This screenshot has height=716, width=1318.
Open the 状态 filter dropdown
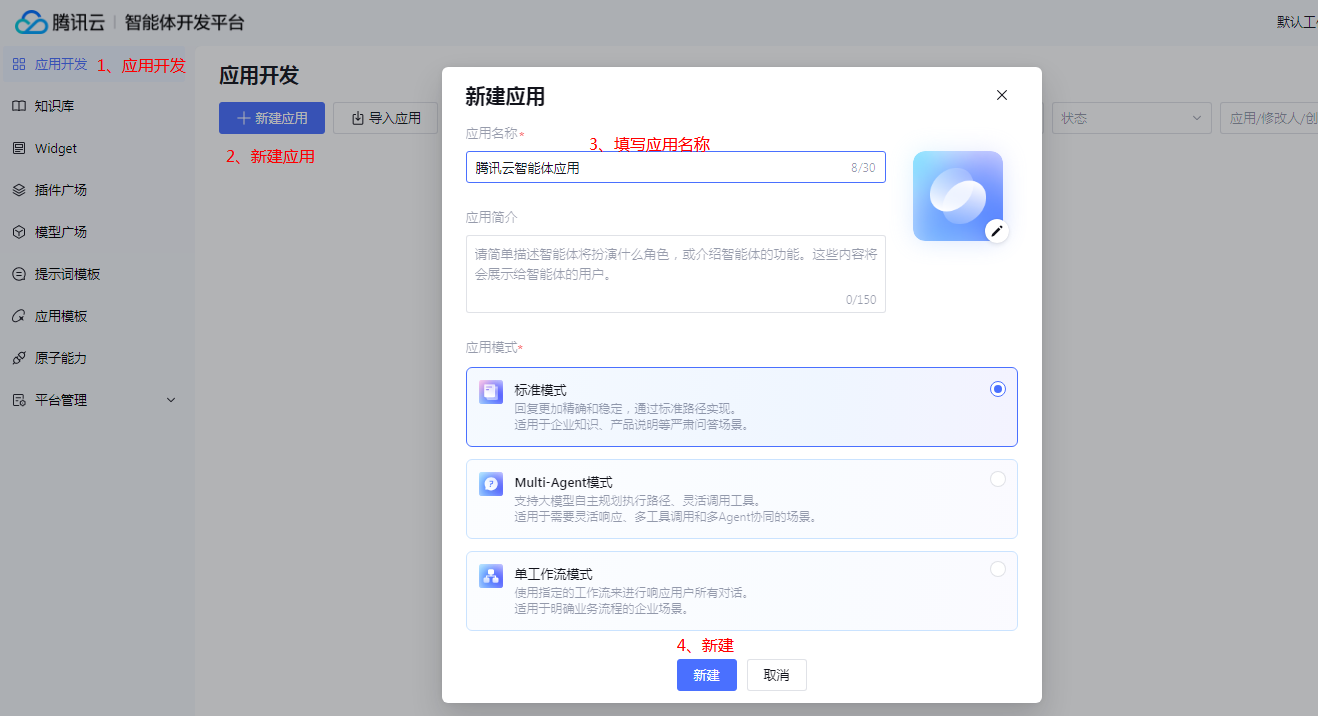pos(1130,118)
